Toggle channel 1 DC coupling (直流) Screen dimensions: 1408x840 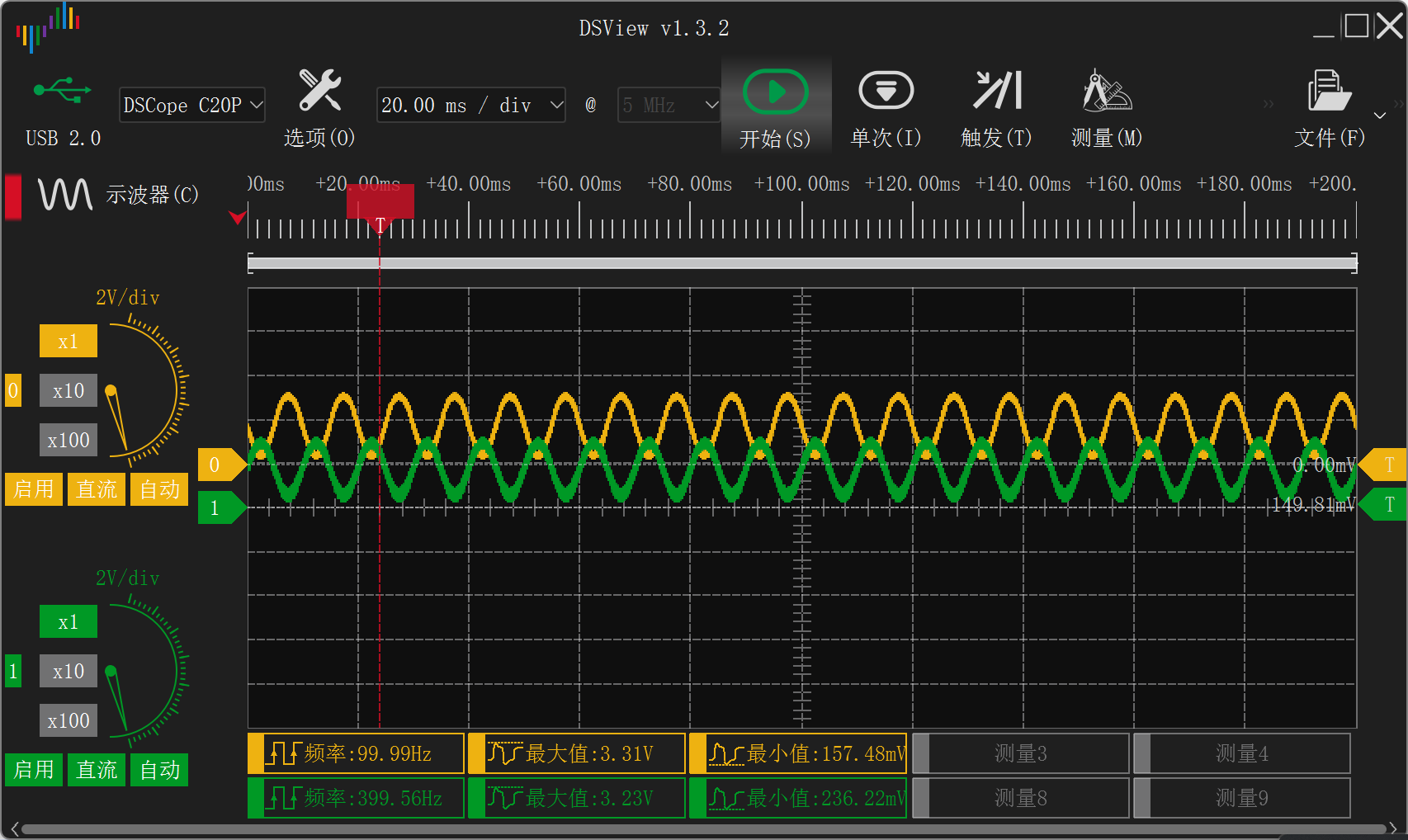coord(97,770)
